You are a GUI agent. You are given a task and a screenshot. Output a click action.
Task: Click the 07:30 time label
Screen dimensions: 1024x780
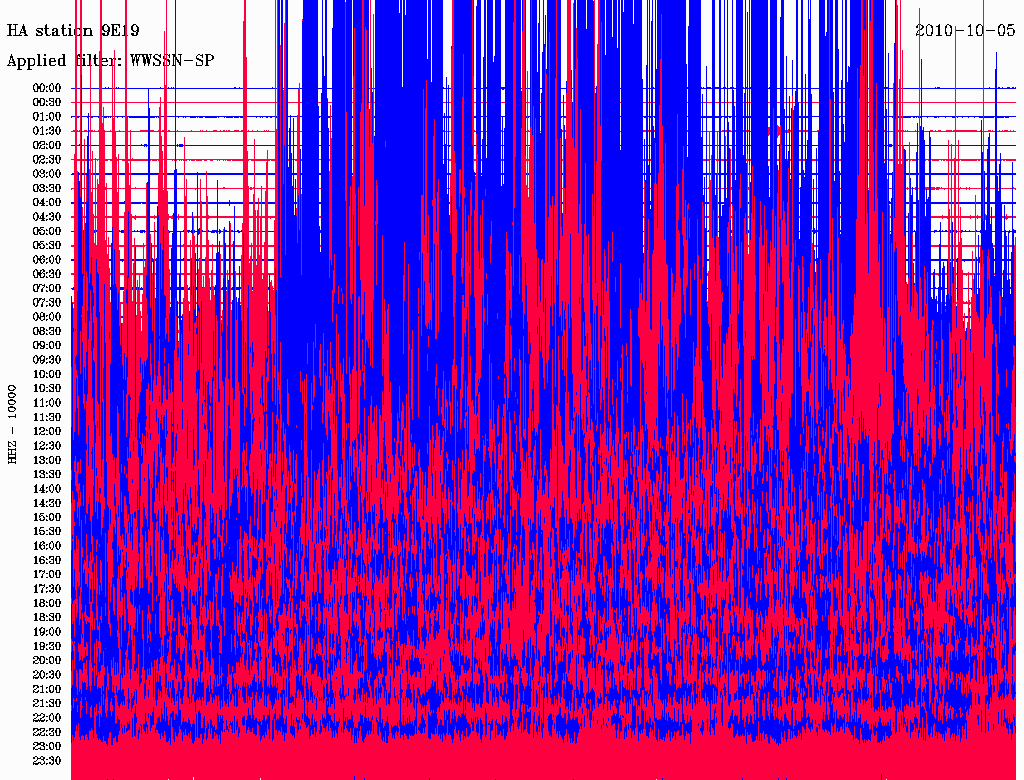(x=47, y=303)
